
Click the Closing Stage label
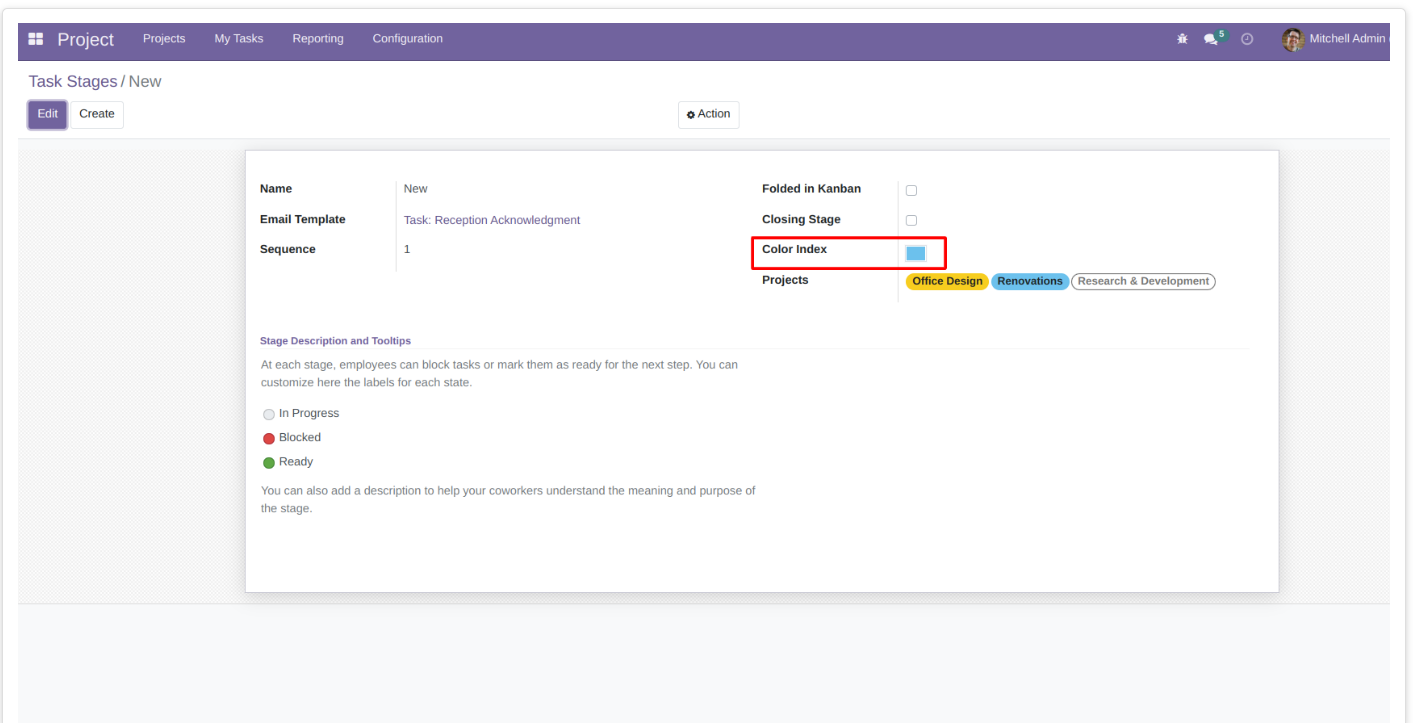tap(802, 220)
